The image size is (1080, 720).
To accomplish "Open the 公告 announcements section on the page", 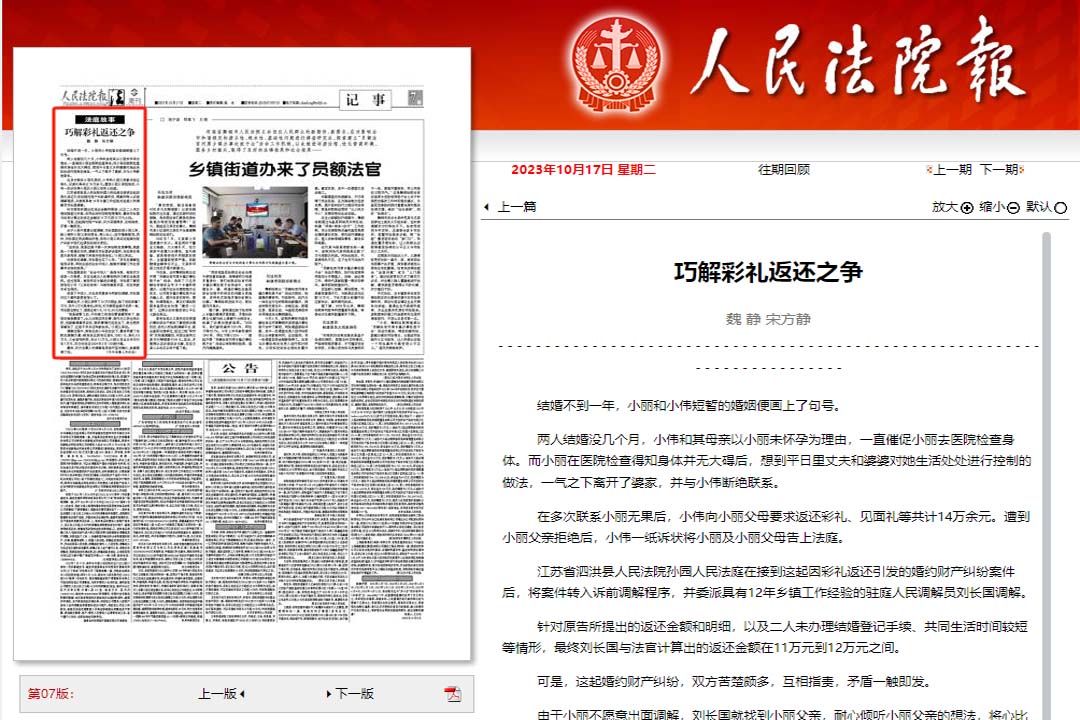I will click(240, 368).
